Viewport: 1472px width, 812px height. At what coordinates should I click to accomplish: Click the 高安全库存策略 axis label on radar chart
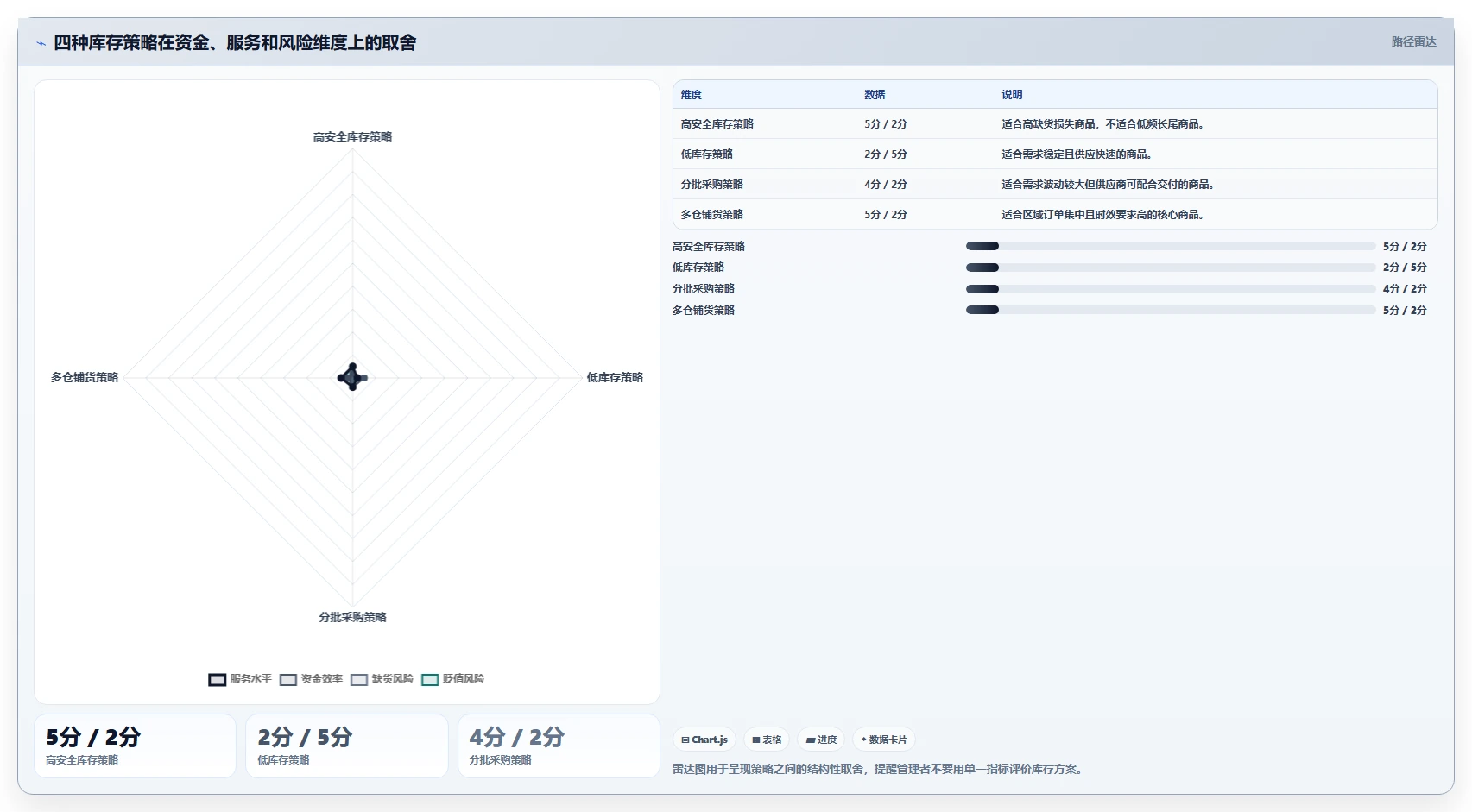[352, 136]
